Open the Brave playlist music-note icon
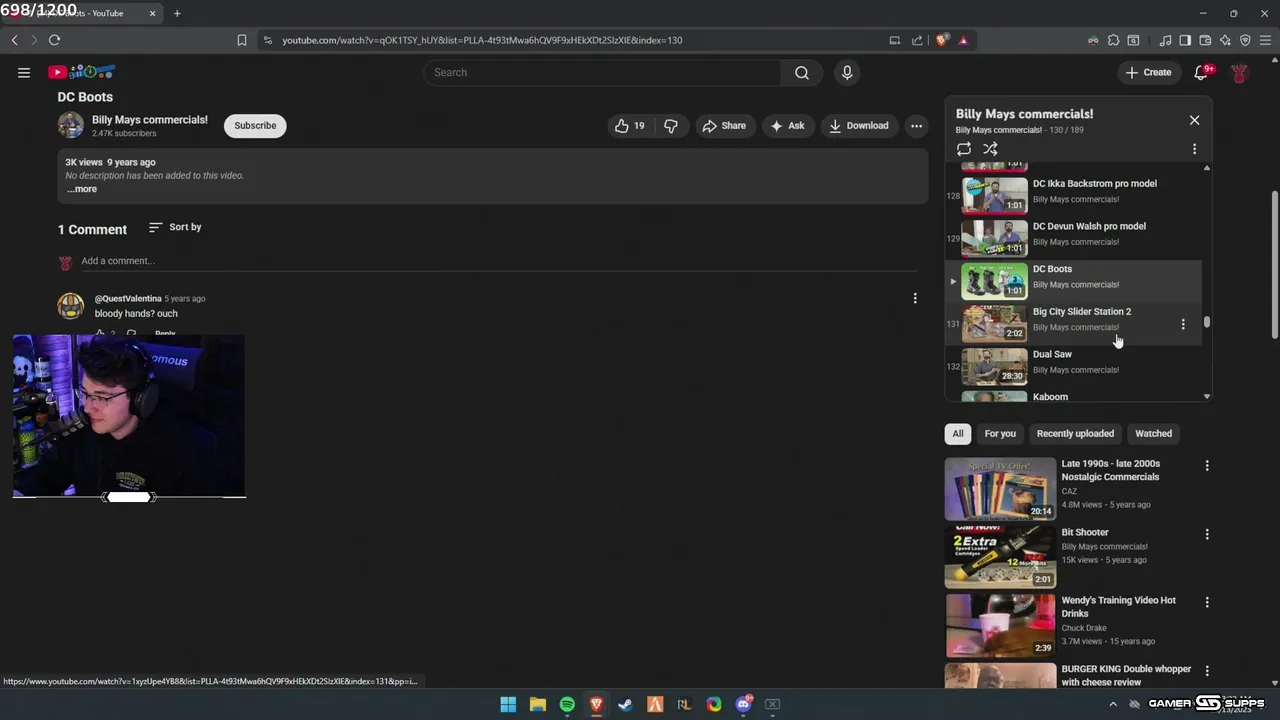The width and height of the screenshot is (1280, 720). [1165, 40]
